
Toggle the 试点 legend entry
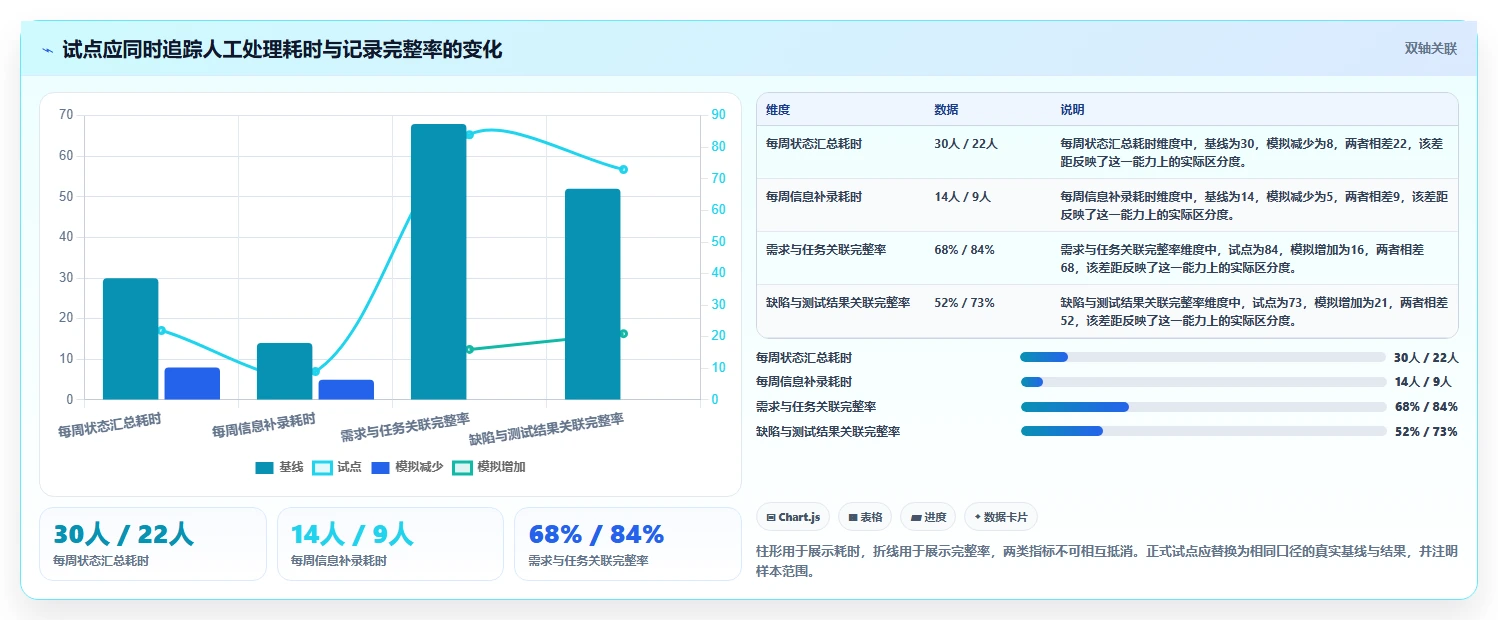click(x=337, y=467)
